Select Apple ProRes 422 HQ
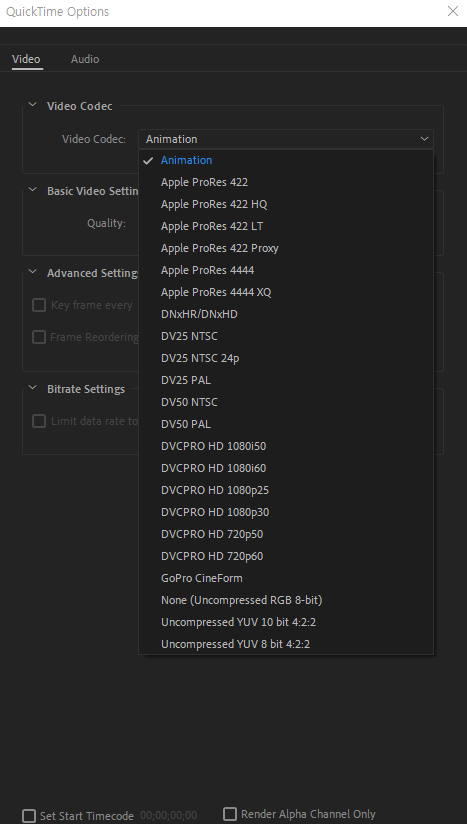 (286, 204)
